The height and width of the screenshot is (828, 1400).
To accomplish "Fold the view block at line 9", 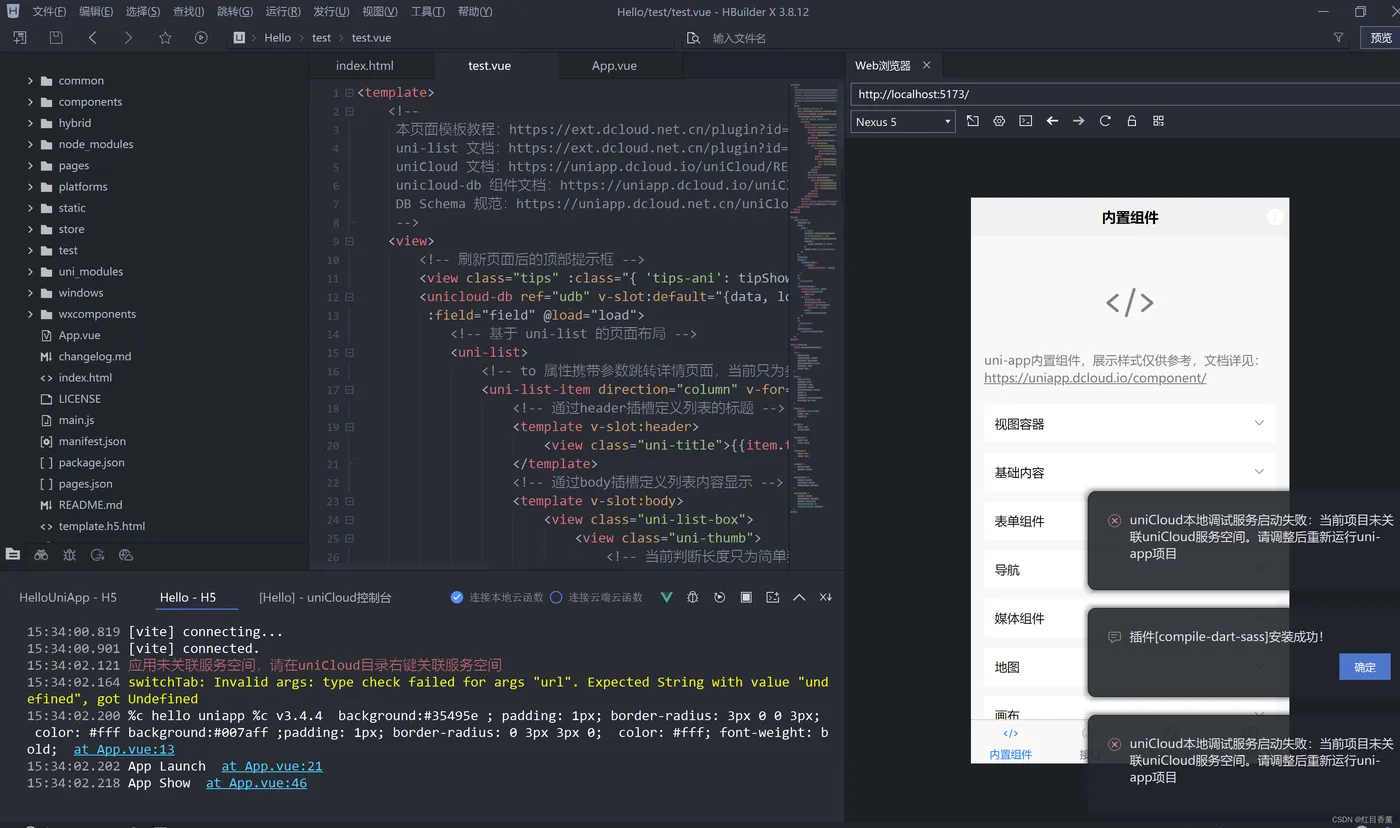I will click(349, 241).
